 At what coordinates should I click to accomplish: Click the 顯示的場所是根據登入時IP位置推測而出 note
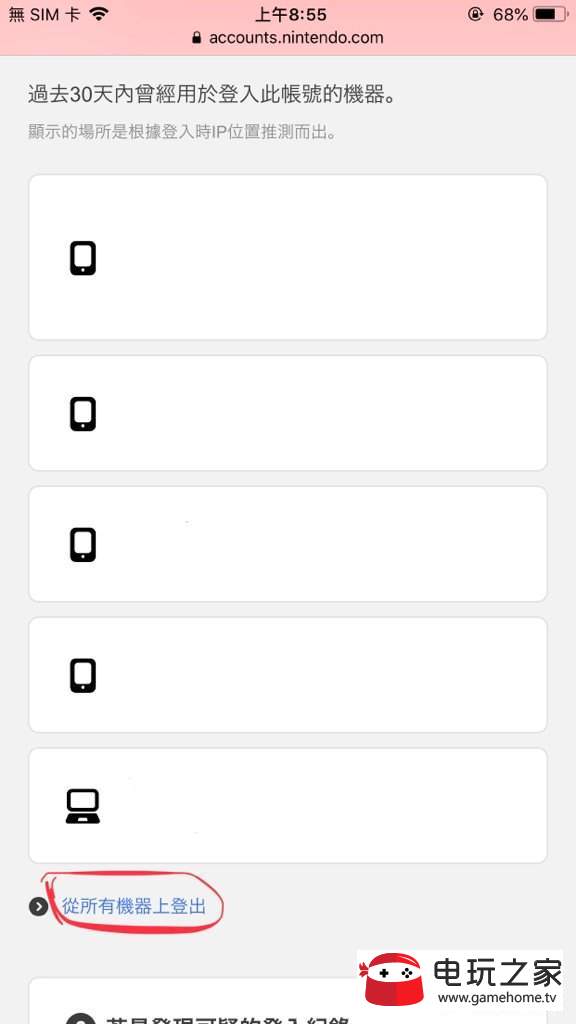coord(182,133)
